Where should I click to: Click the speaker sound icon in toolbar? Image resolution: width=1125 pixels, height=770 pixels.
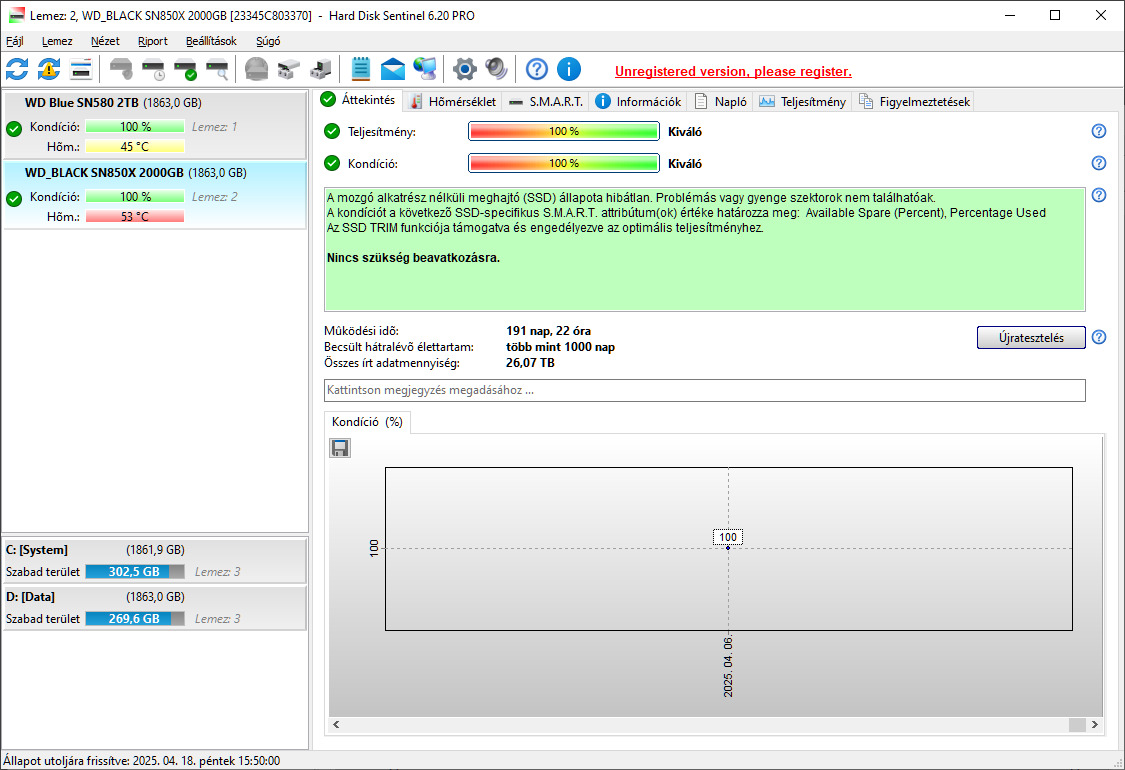click(496, 70)
